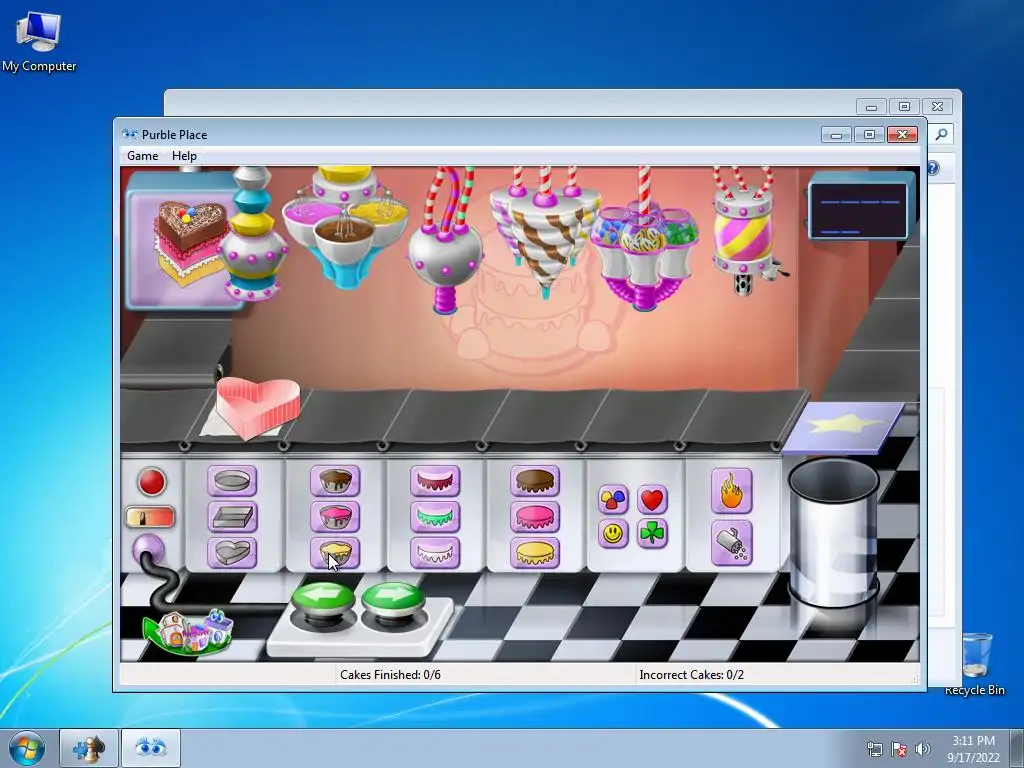Open My Computer desktop icon

(x=39, y=41)
